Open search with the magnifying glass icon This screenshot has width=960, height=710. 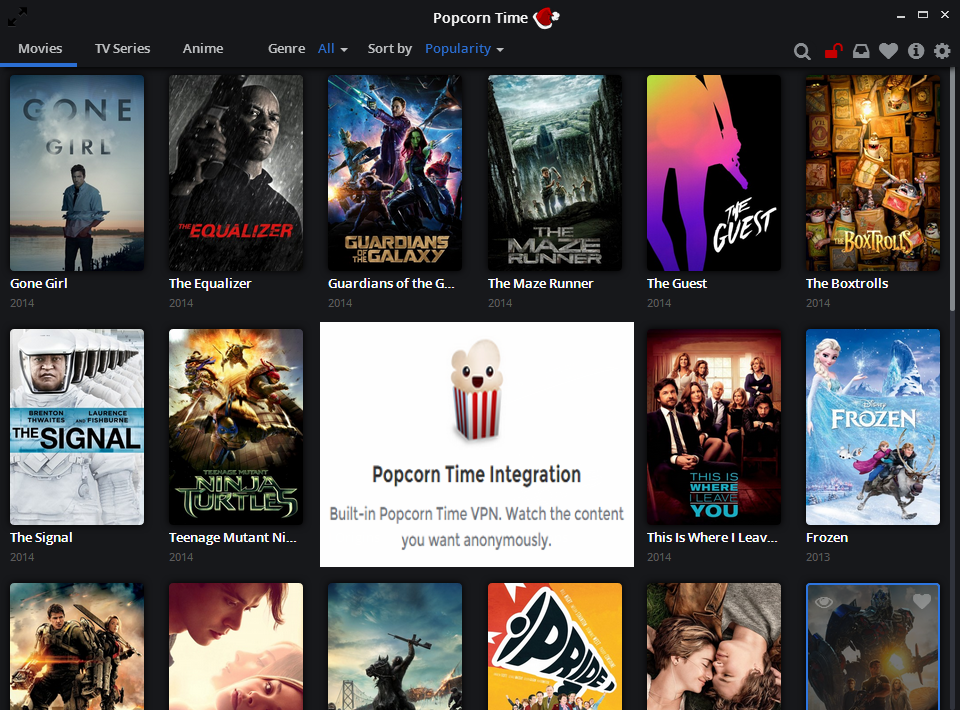802,51
